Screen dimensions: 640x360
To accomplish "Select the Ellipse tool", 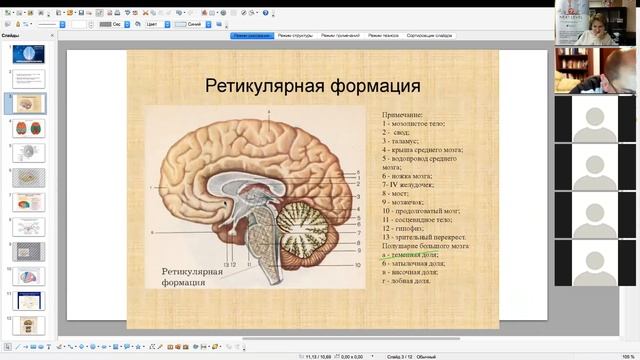I will pos(41,347).
